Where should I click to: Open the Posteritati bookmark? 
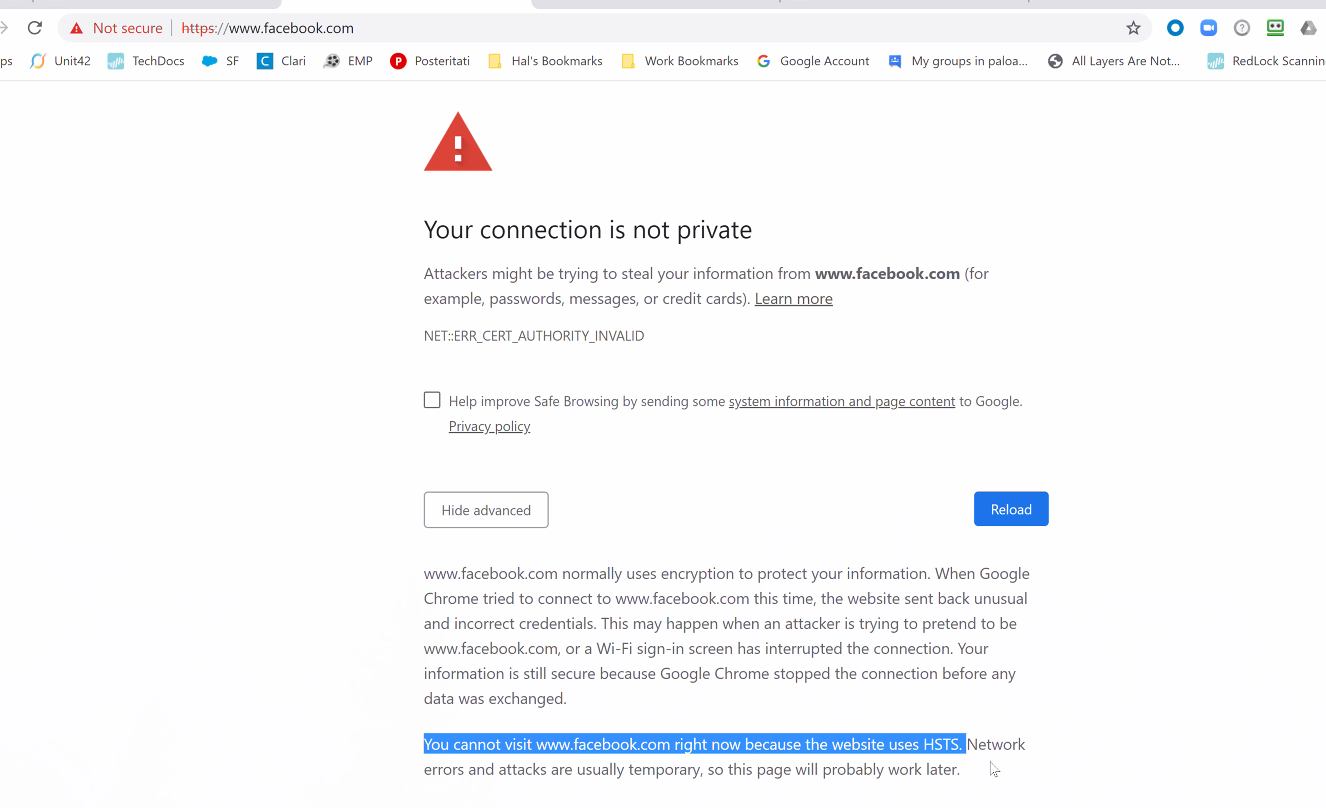tap(430, 61)
